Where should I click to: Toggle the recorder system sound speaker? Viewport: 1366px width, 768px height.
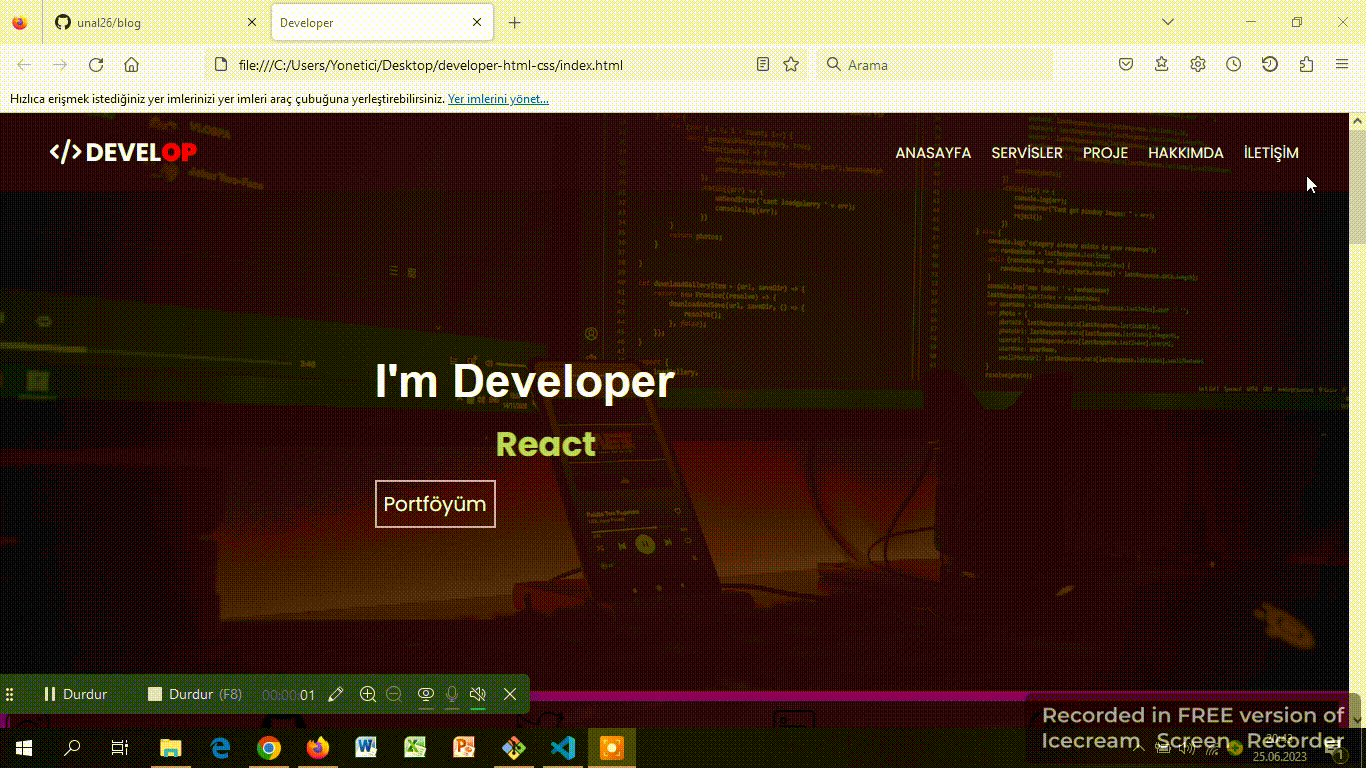pyautogui.click(x=478, y=694)
